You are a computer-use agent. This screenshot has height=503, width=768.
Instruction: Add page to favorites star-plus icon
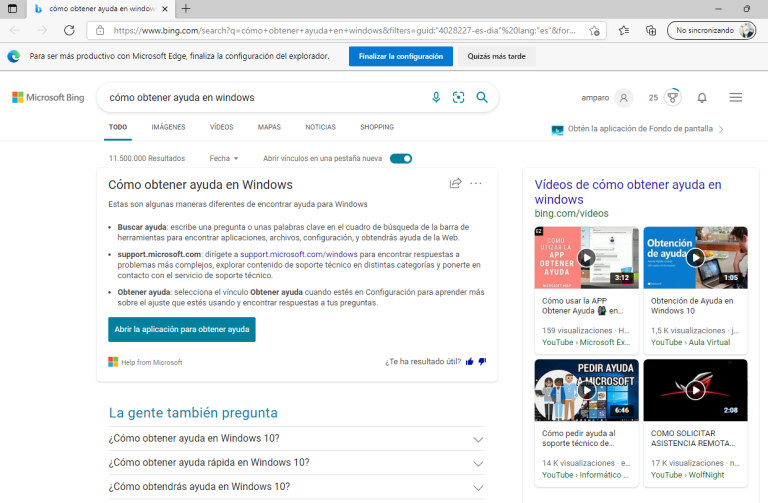pos(594,30)
